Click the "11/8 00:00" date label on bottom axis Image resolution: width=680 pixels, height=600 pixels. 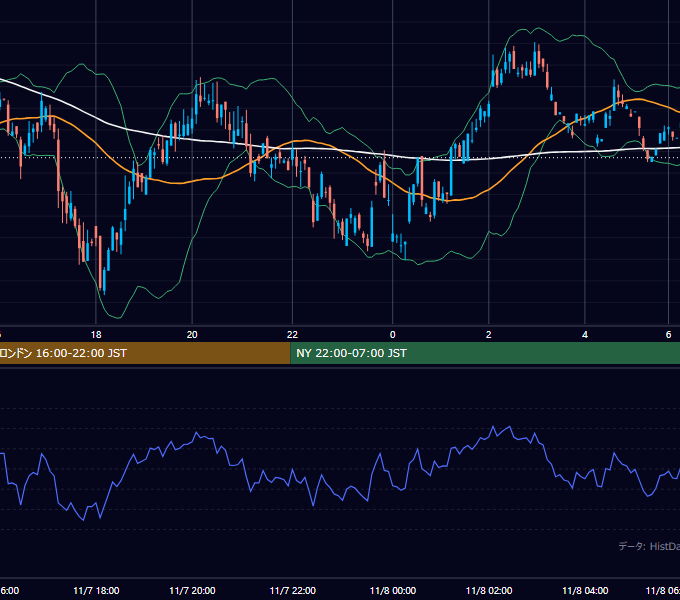[x=393, y=590]
